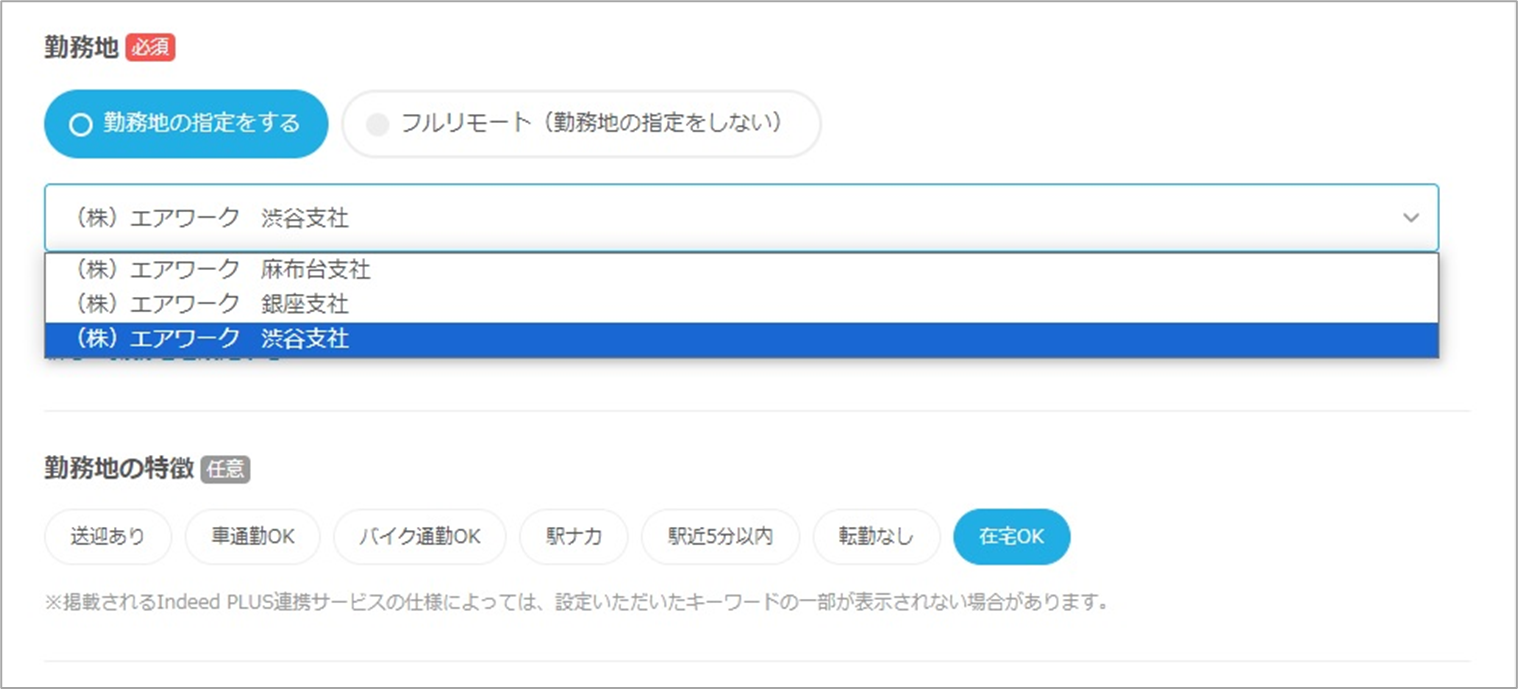The image size is (1518, 689).
Task: Pick highlighted 渋谷支社 list option
Action: click(741, 339)
